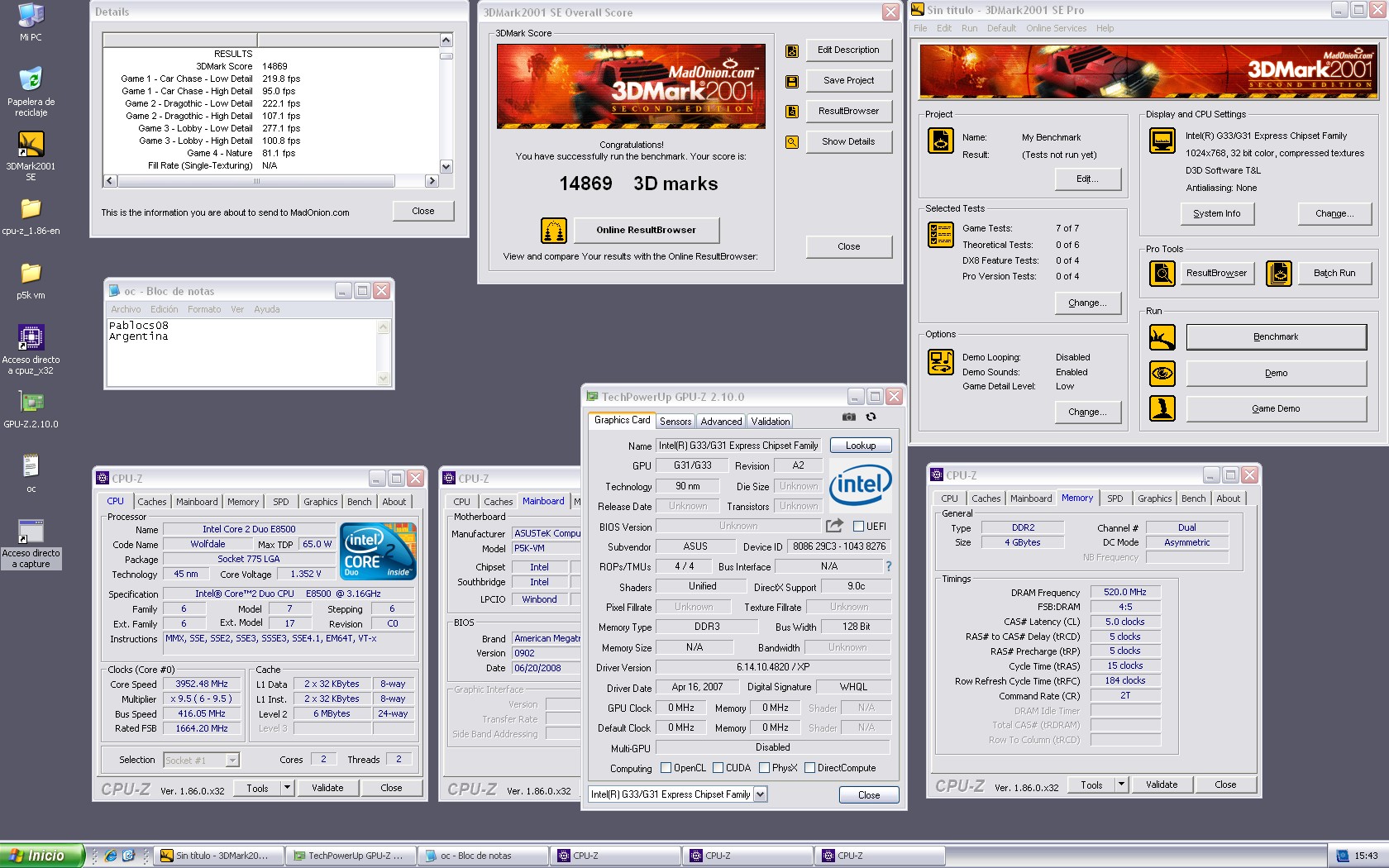Click the Game Demo icon
Image resolution: width=1389 pixels, height=868 pixels.
coord(1162,408)
